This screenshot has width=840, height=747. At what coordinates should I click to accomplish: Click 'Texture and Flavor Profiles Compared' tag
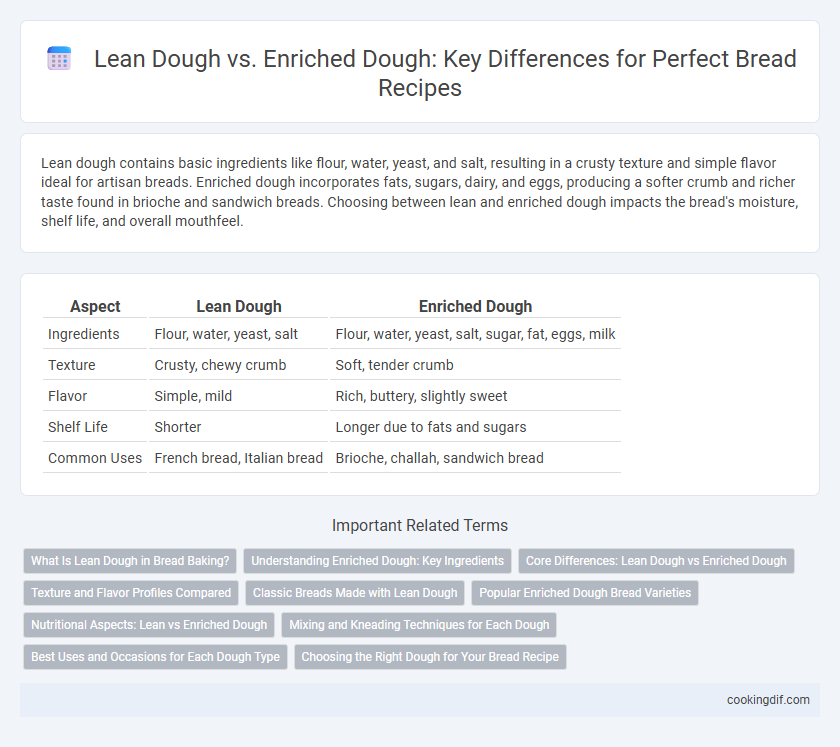pos(131,593)
